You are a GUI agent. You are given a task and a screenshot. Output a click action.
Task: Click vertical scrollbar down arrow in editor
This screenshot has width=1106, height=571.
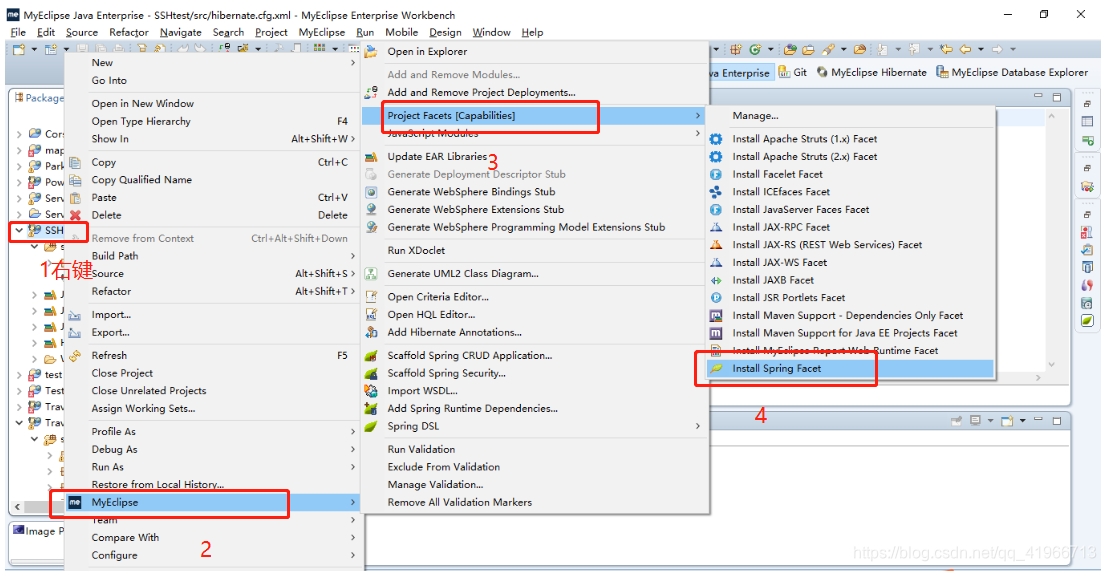[1052, 364]
